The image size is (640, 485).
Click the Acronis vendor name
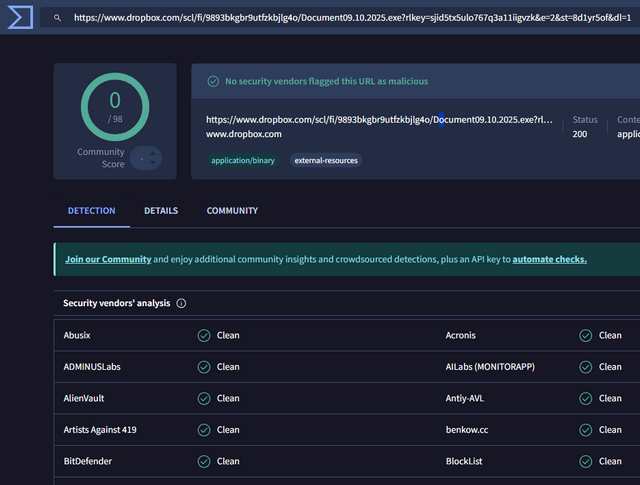pos(460,335)
